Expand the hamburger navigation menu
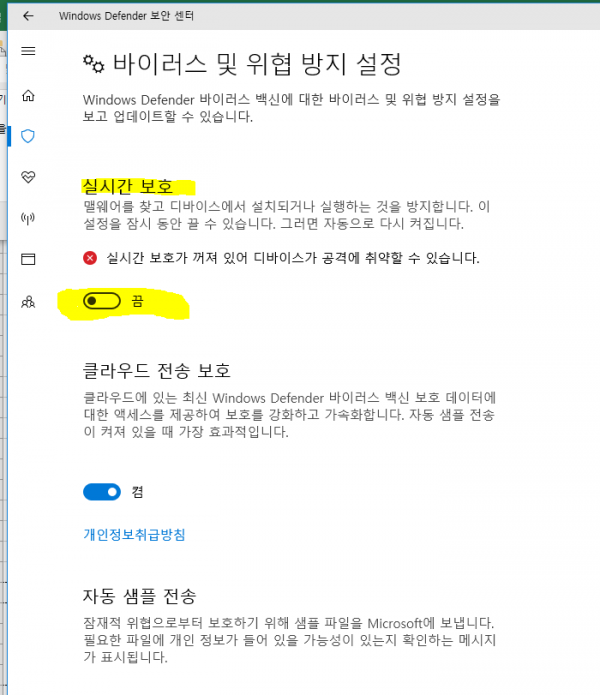600x695 pixels. pos(28,51)
